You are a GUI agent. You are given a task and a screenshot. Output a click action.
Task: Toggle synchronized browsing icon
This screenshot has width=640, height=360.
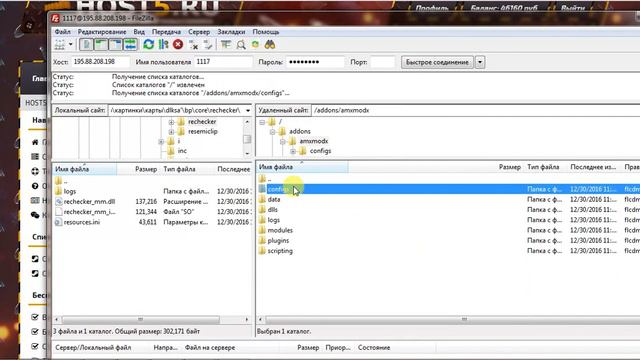click(x=256, y=44)
